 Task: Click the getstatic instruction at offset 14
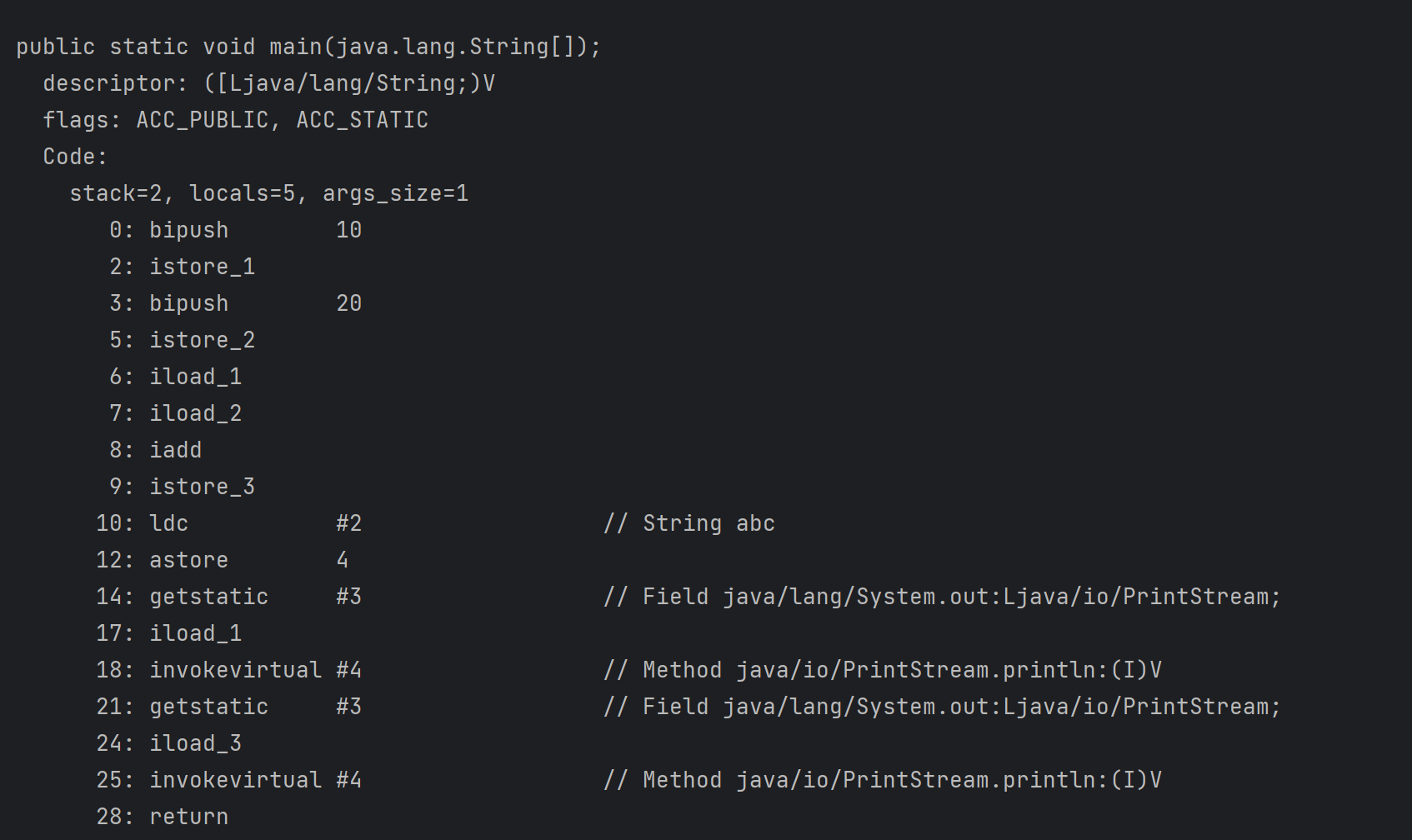208,597
